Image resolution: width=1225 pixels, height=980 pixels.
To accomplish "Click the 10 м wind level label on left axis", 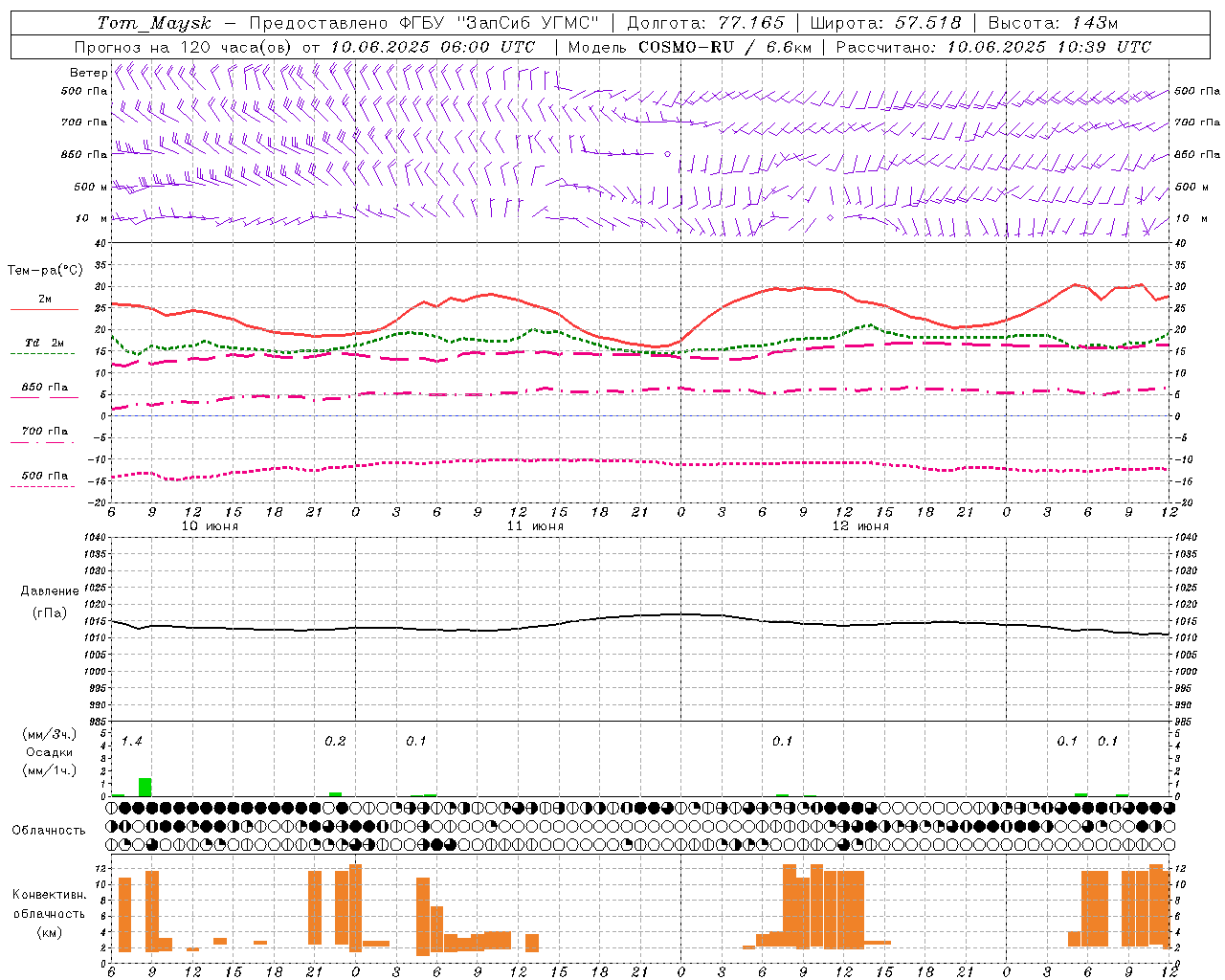I will 92,218.
